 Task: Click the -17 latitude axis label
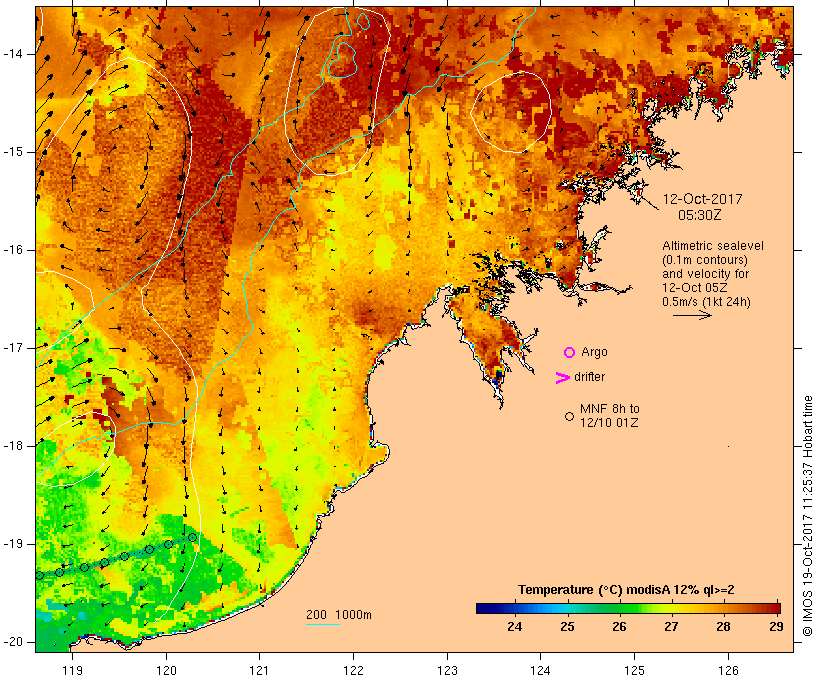[x=12, y=348]
